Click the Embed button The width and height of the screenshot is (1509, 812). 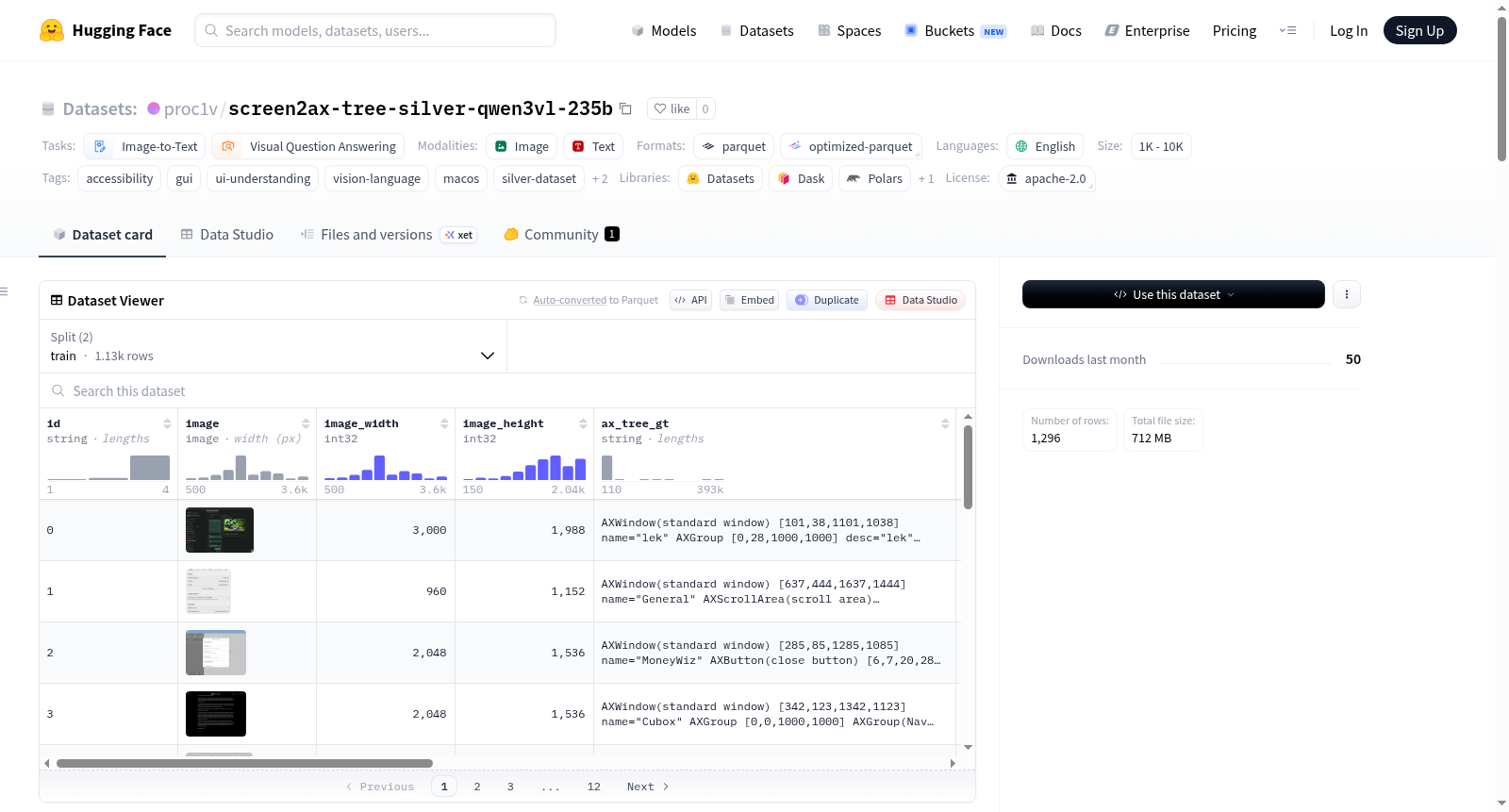[749, 300]
